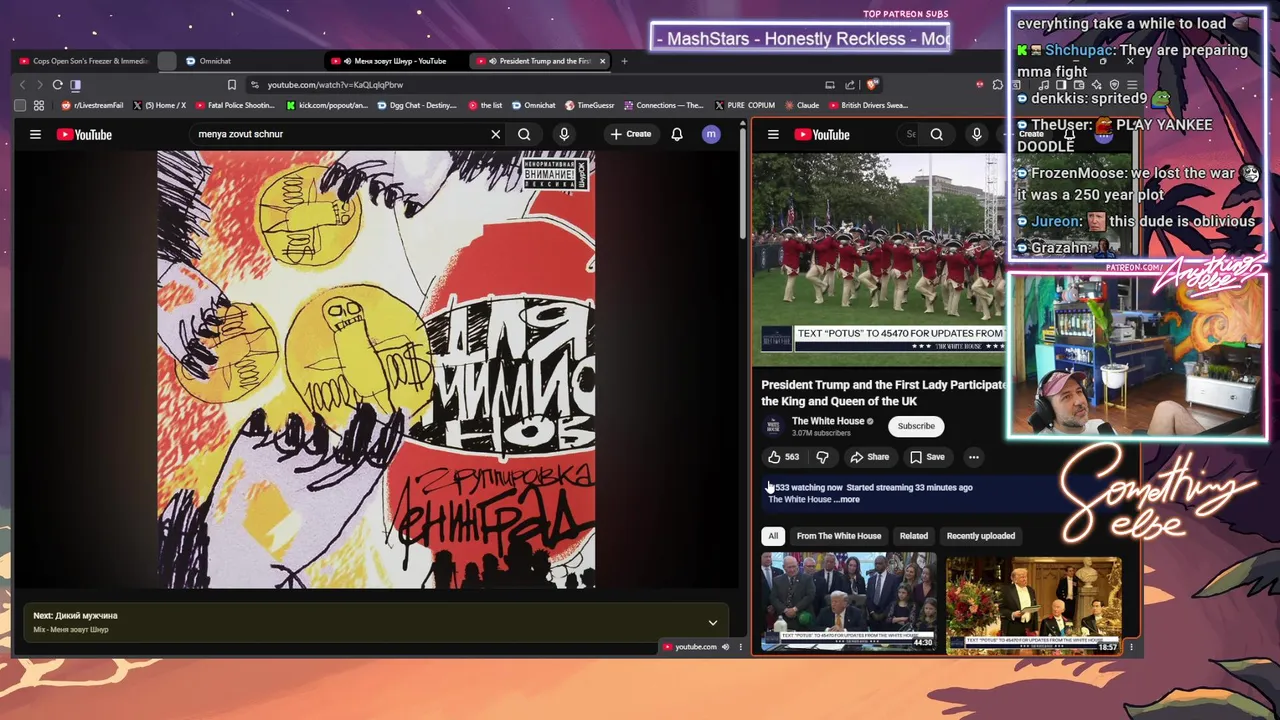Viewport: 1280px width, 720px height.
Task: Open the apps grid in bookmarks bar
Action: tap(39, 105)
